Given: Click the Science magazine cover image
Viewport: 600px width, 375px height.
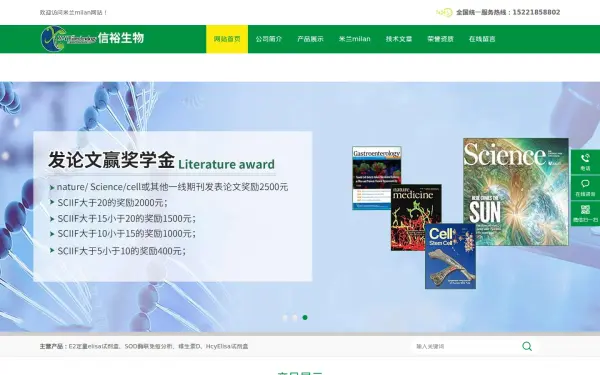Looking at the screenshot, I should (515, 191).
